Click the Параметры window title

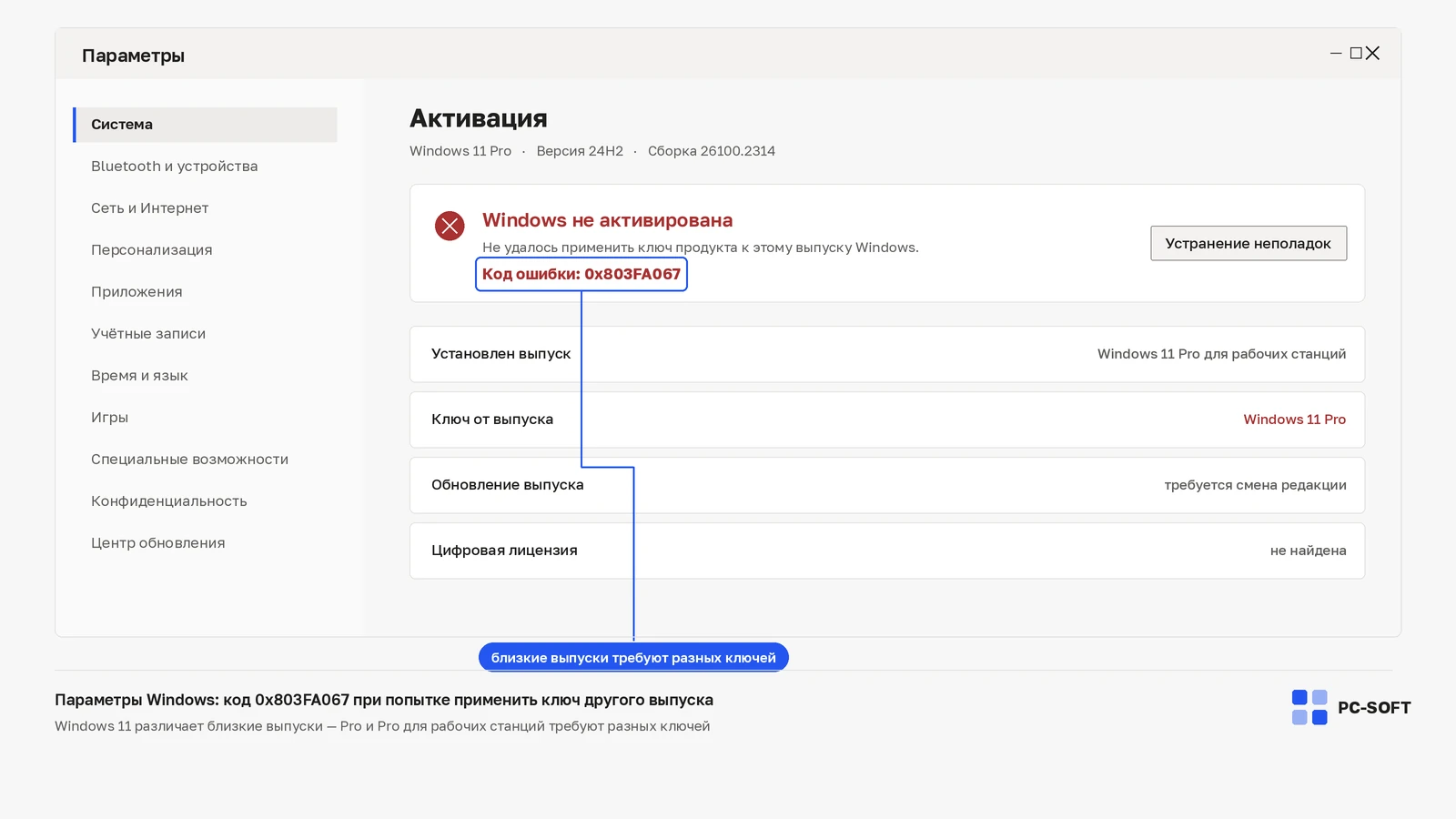pyautogui.click(x=133, y=56)
